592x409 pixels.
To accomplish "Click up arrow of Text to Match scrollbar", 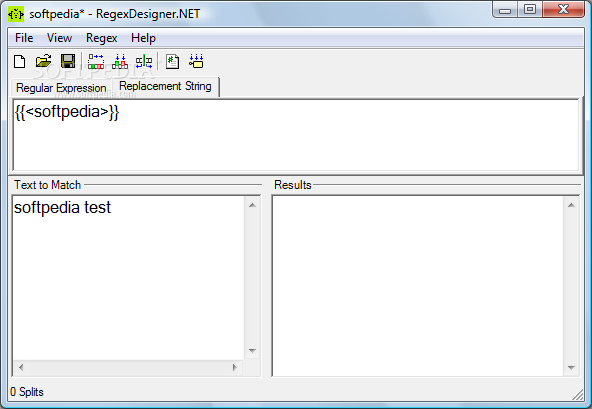I will (x=253, y=205).
